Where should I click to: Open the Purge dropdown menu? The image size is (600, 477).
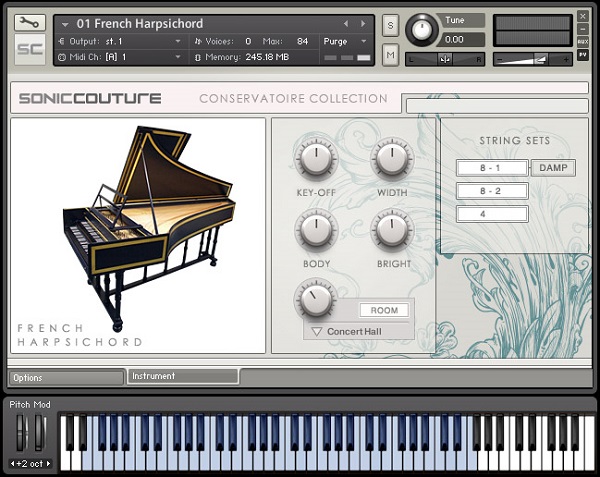[346, 41]
